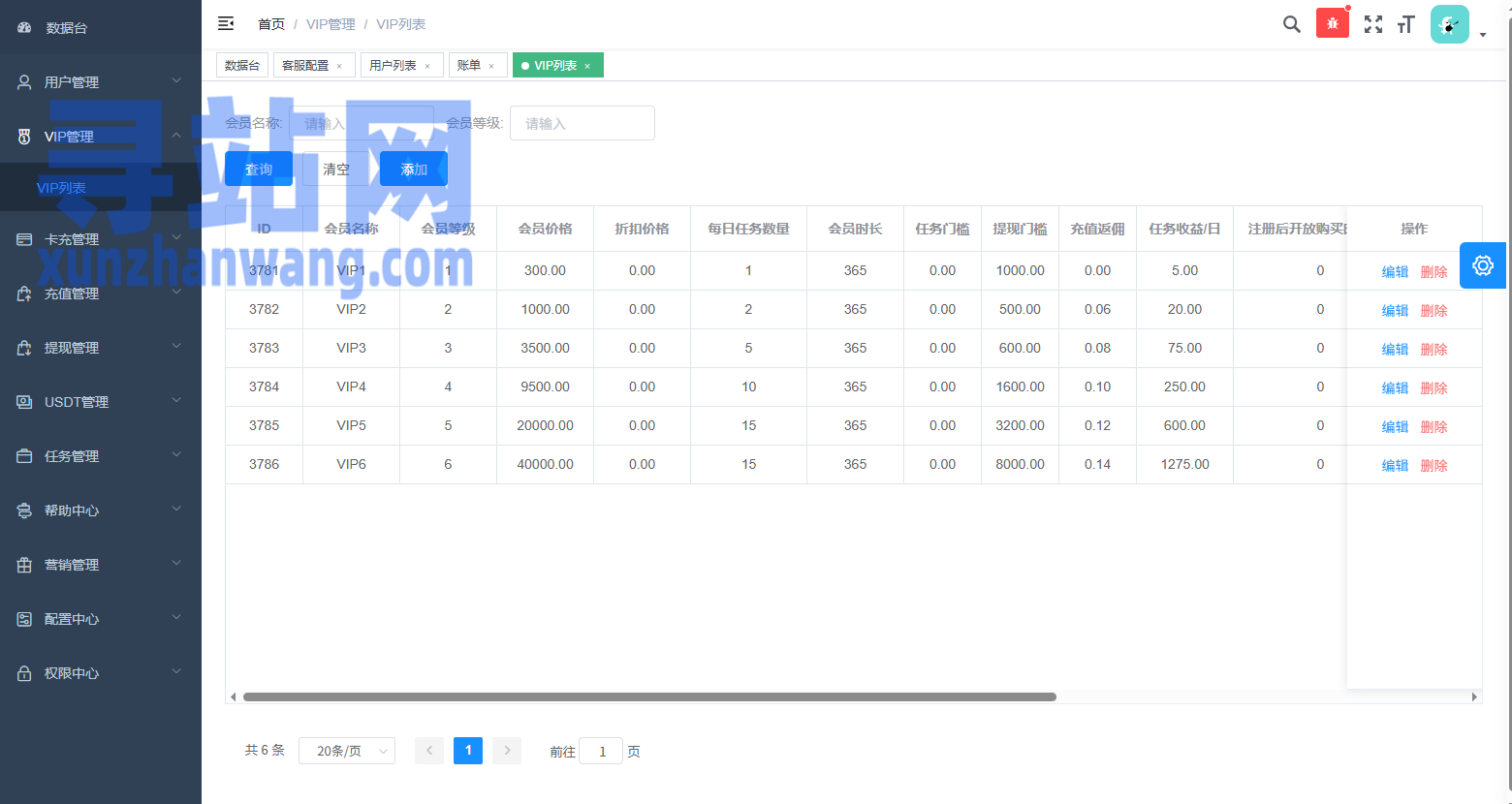The height and width of the screenshot is (804, 1512).
Task: Click the search magnifier icon in header
Action: coord(1291,24)
